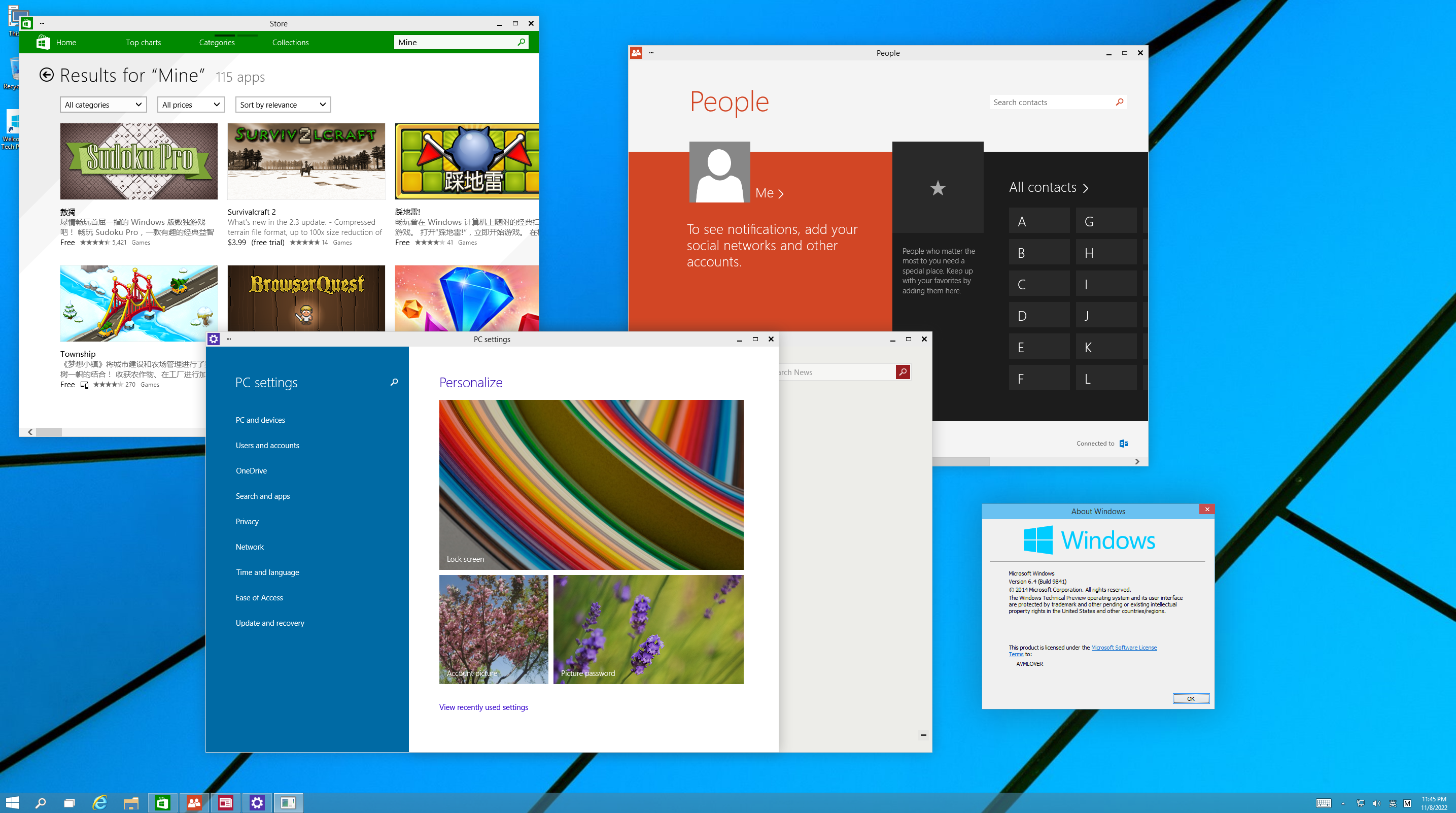Click the Me profile avatar picture
This screenshot has width=1456, height=813.
719,172
